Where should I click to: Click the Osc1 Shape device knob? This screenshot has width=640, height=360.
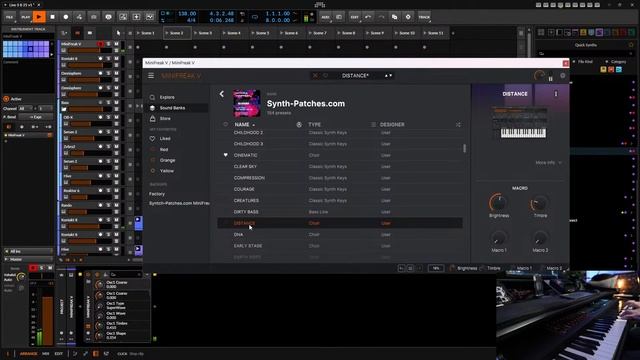[x=100, y=336]
